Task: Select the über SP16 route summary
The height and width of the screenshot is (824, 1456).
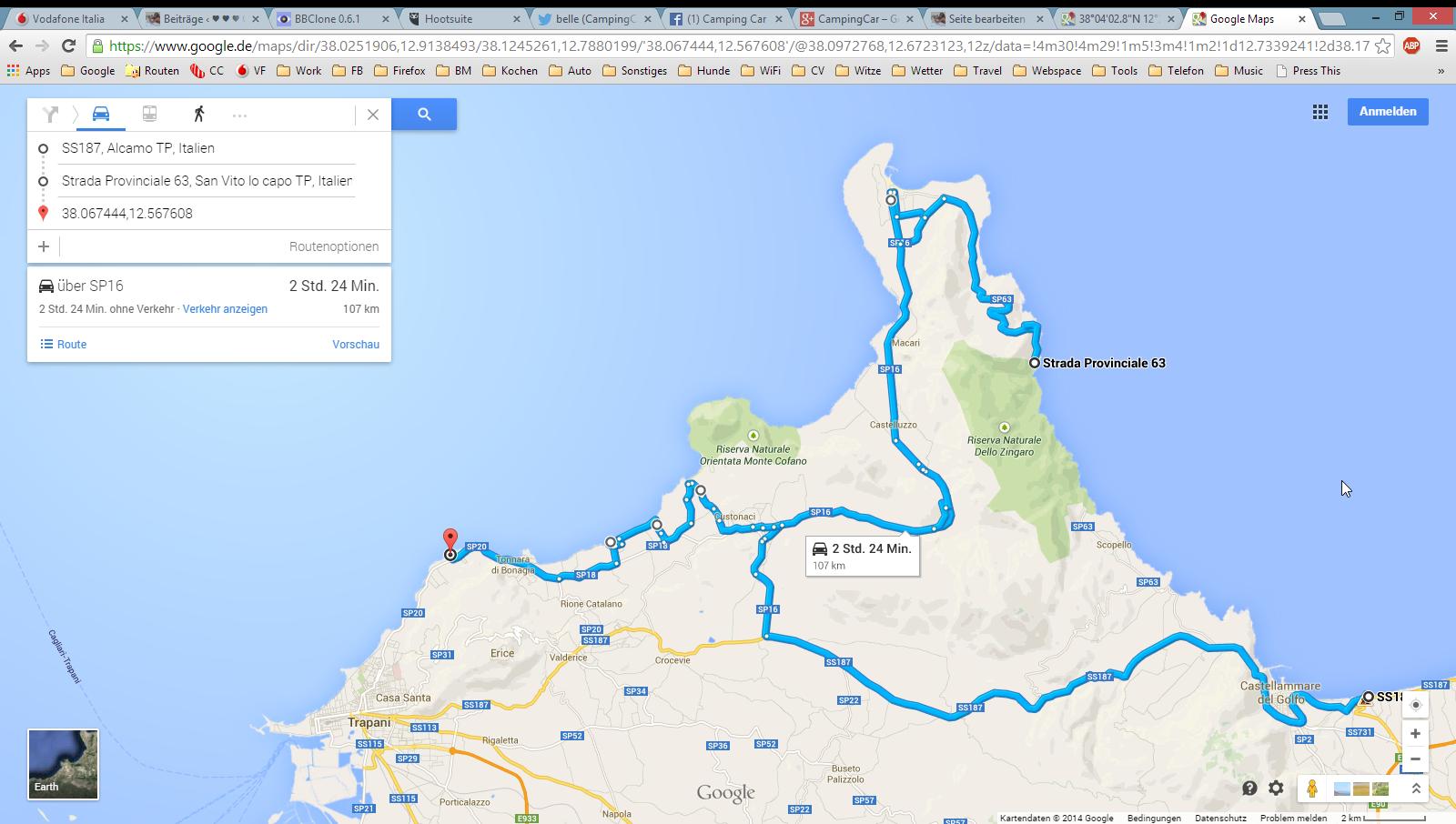Action: 209,296
